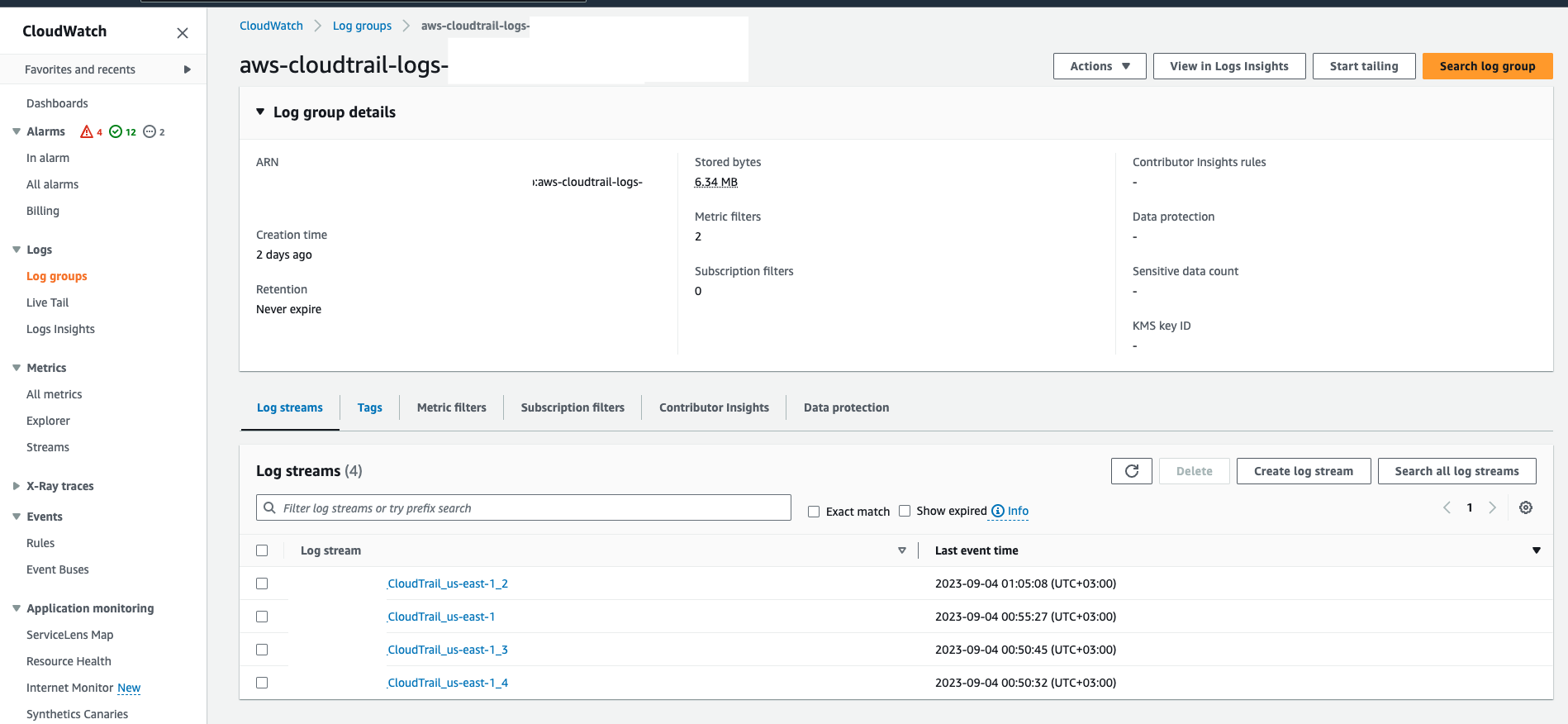
Task: Switch to the Metric filters tab
Action: tap(452, 407)
